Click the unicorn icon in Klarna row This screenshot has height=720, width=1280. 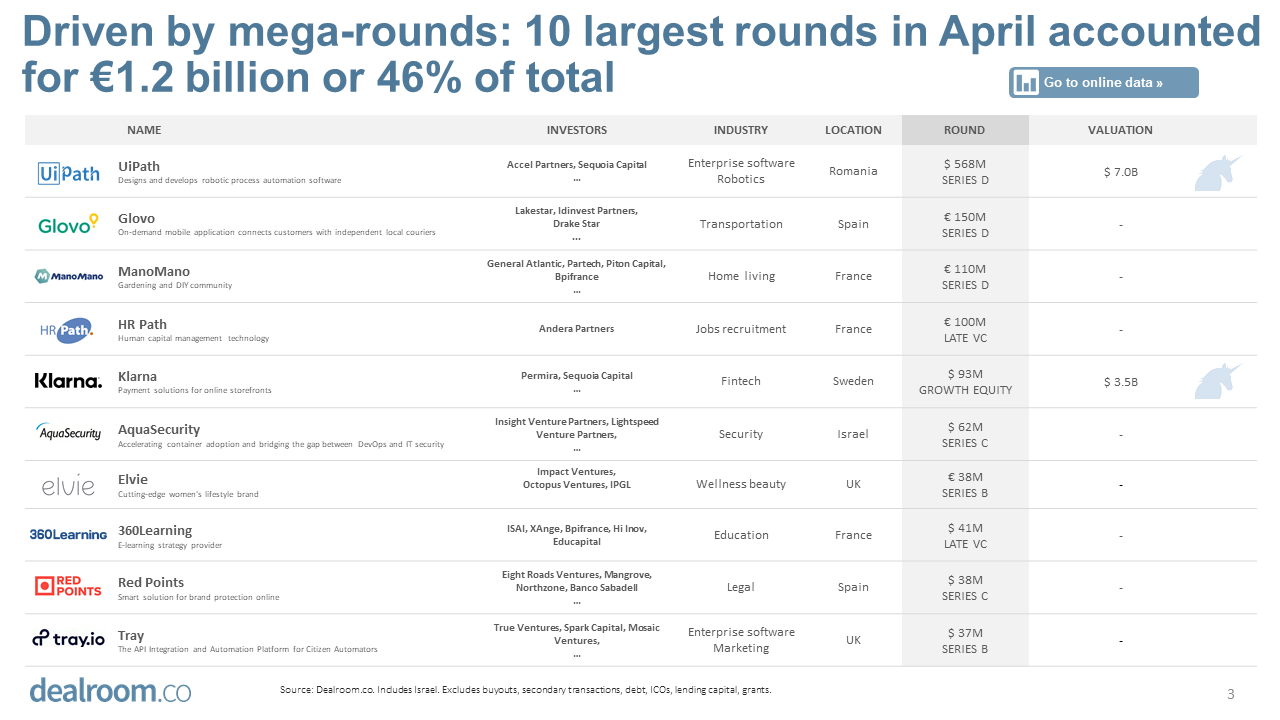pos(1217,381)
